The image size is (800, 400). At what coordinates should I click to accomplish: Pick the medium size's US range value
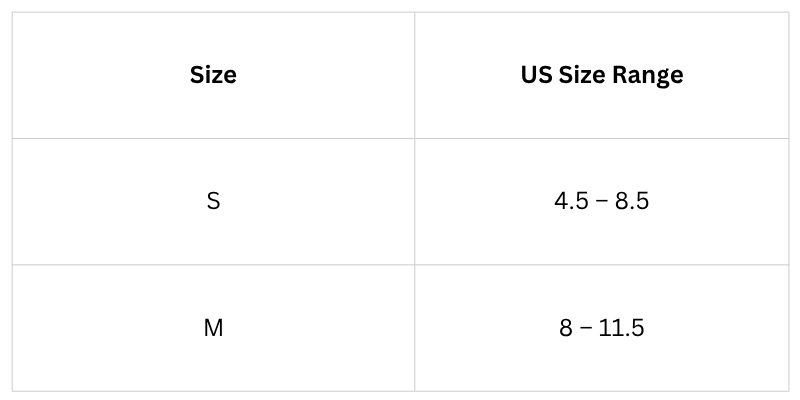(601, 327)
